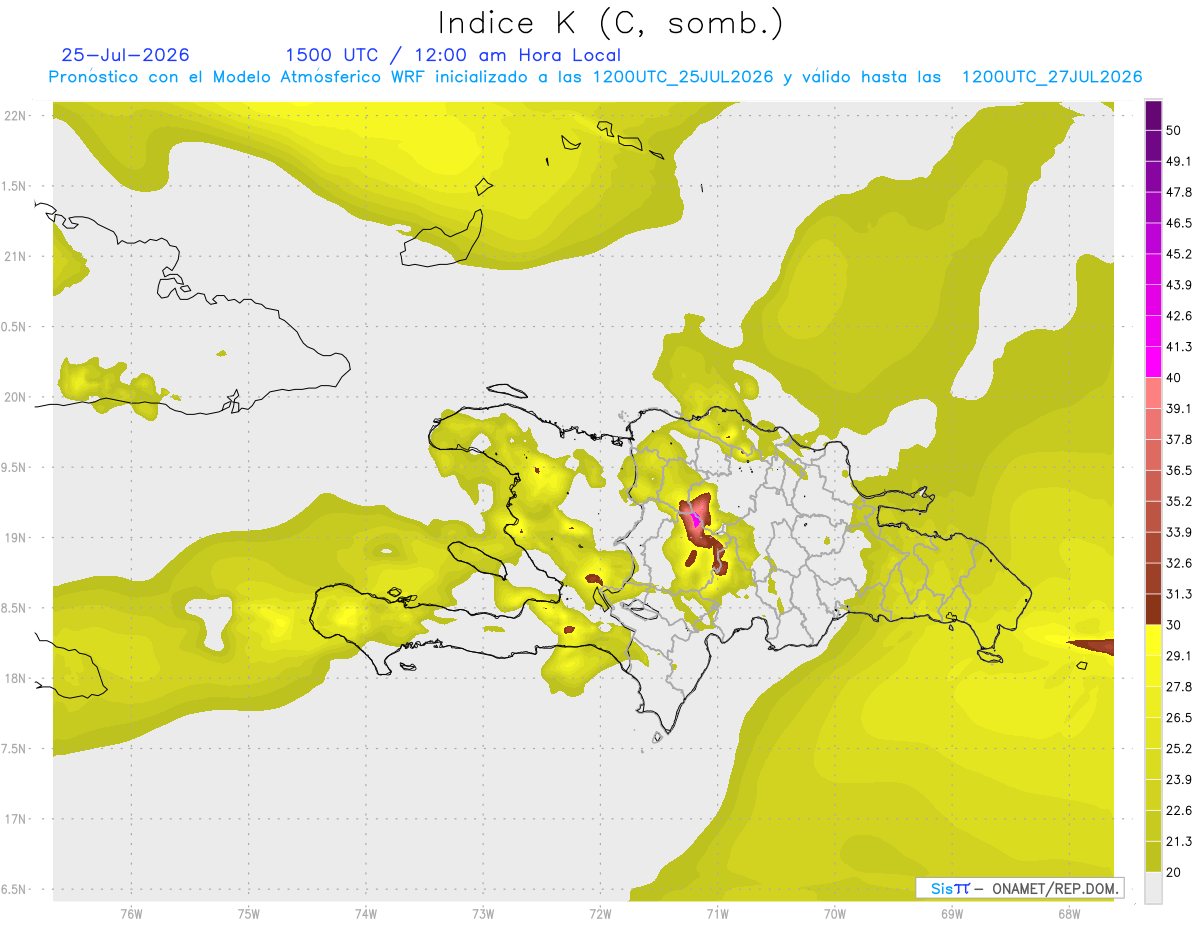Click the '72W' longitude label

(x=600, y=914)
